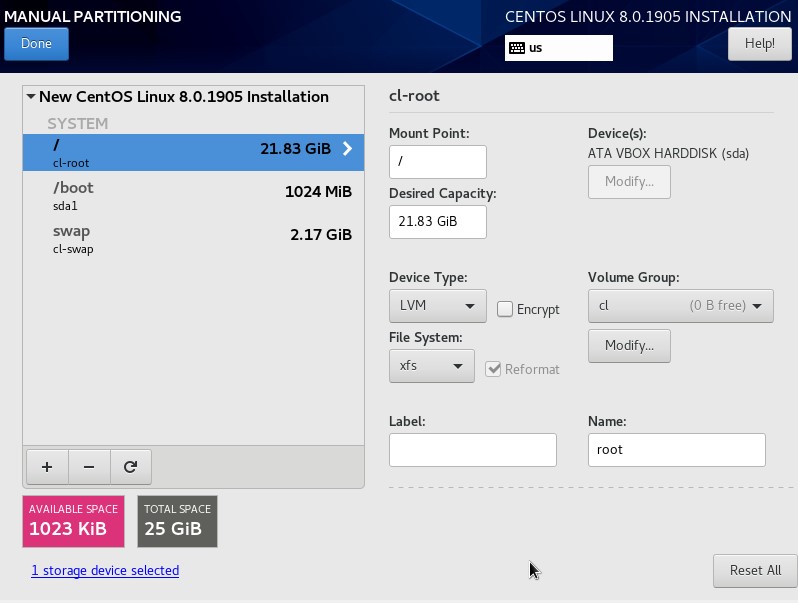Open the File System xfs dropdown

[432, 366]
